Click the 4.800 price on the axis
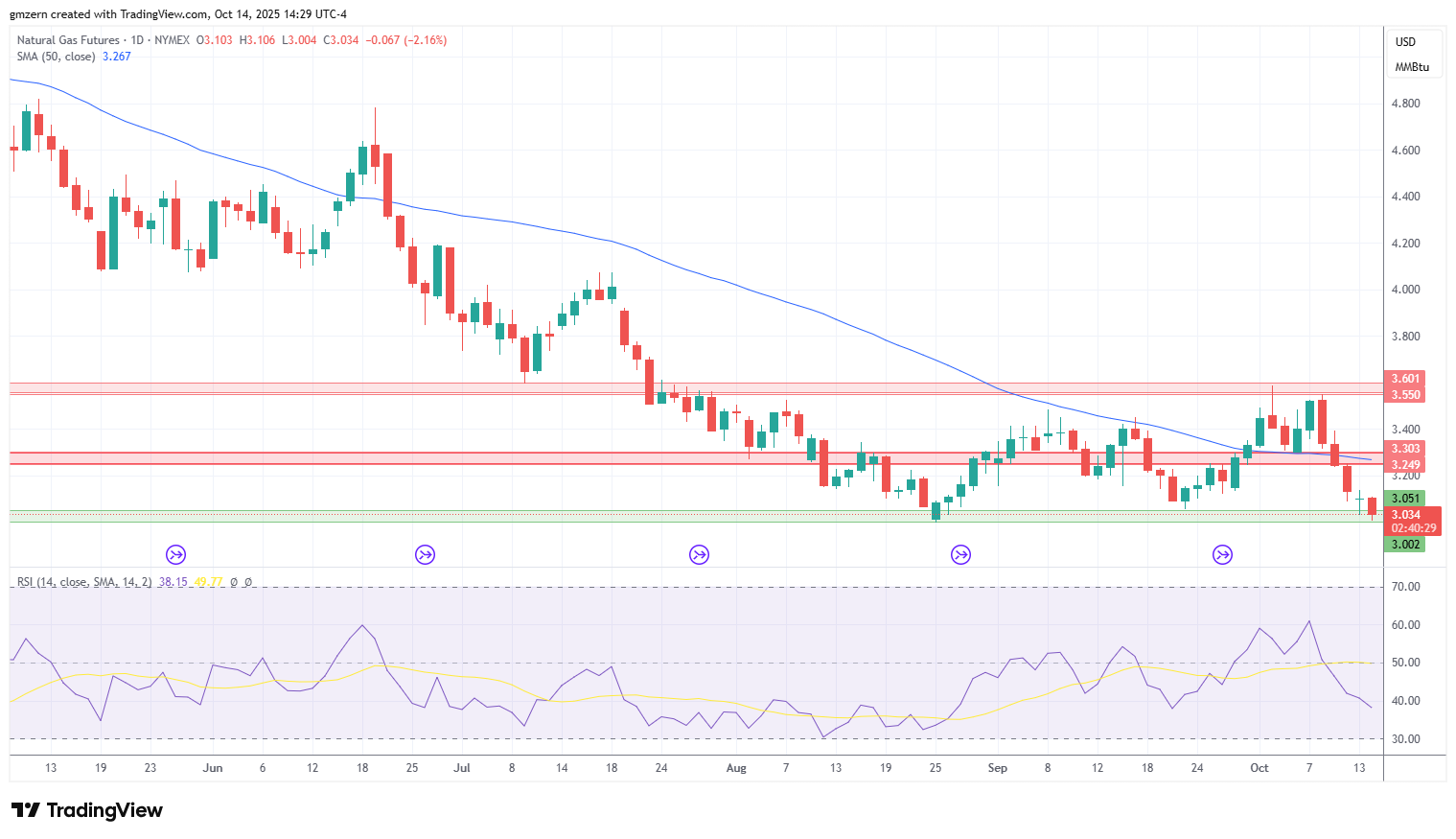This screenshot has height=839, width=1456. (1406, 104)
